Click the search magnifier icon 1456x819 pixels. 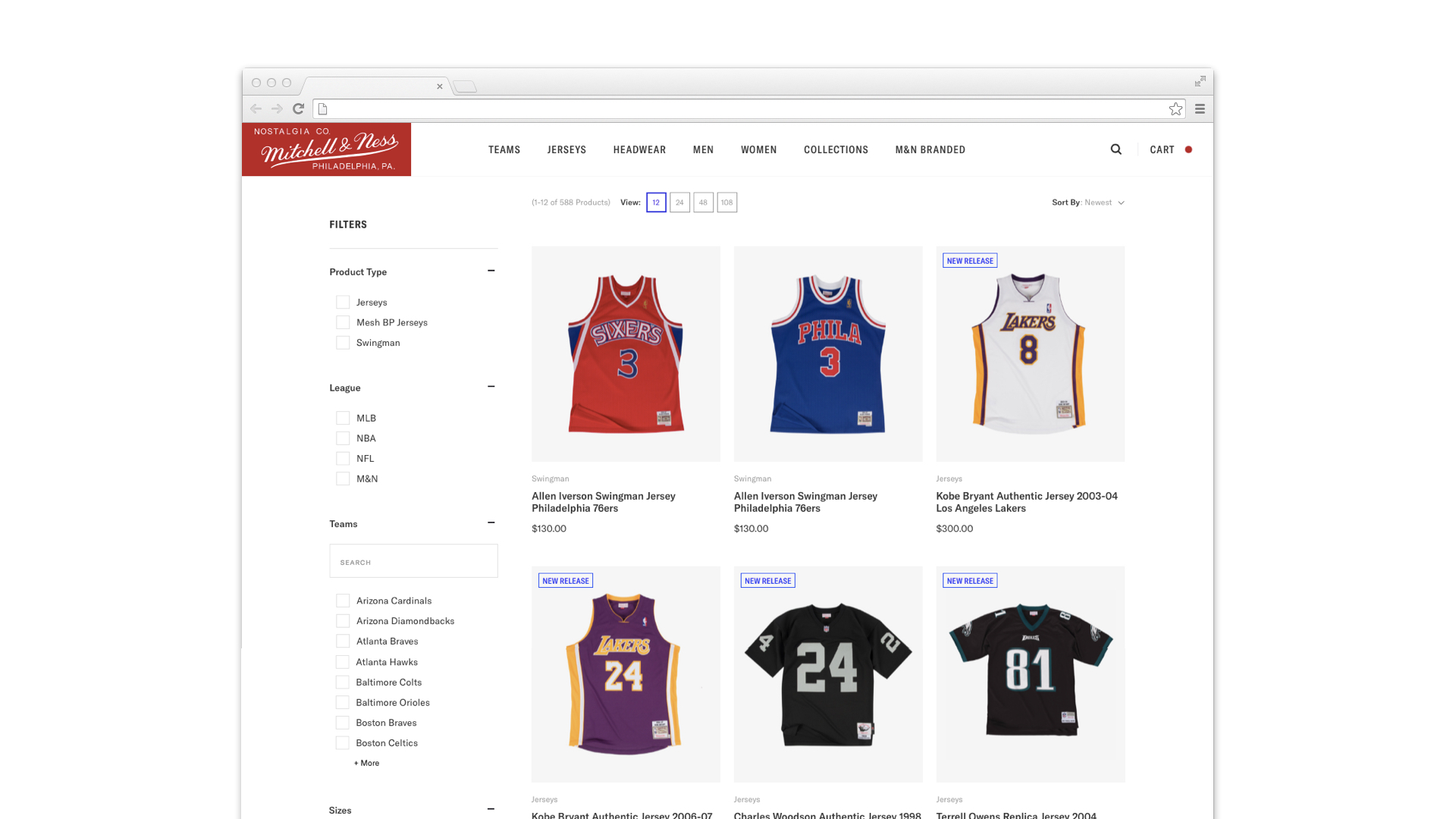(1116, 149)
